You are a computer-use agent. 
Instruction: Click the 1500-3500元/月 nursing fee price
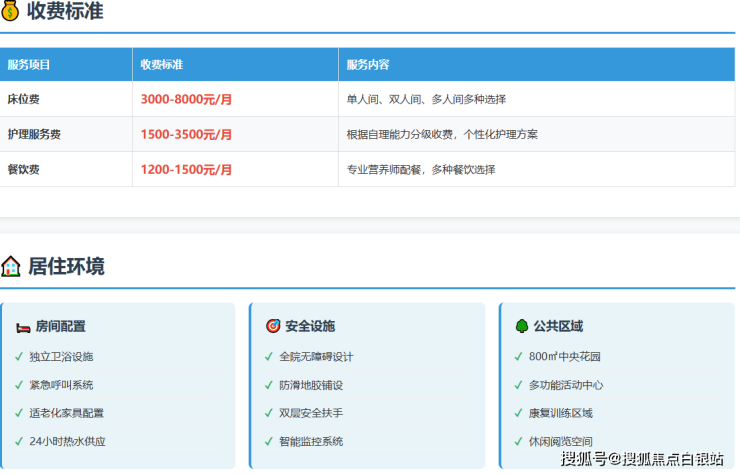point(186,134)
